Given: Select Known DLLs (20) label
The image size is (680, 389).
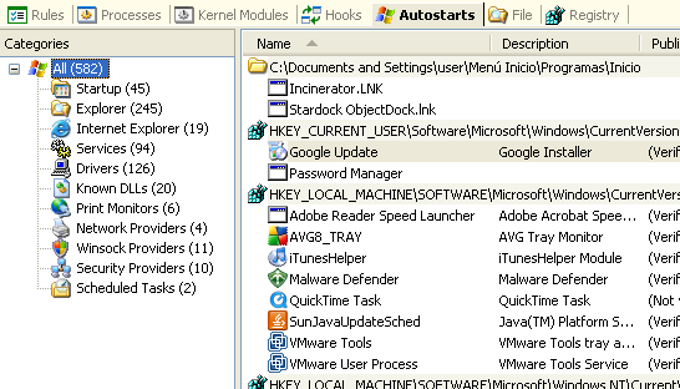Looking at the screenshot, I should 126,189.
